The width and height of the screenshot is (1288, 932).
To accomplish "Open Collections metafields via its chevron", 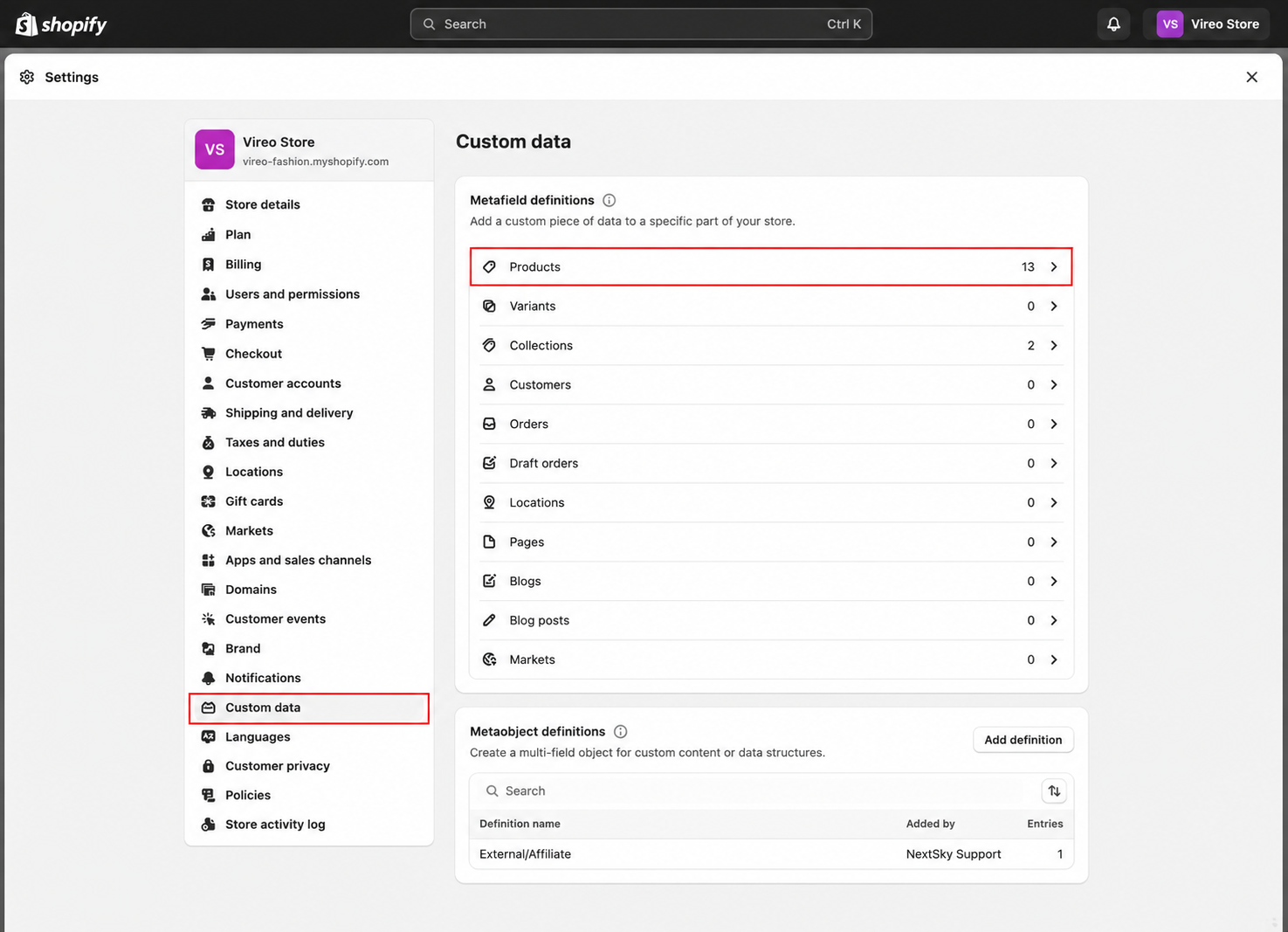I will click(x=1054, y=345).
